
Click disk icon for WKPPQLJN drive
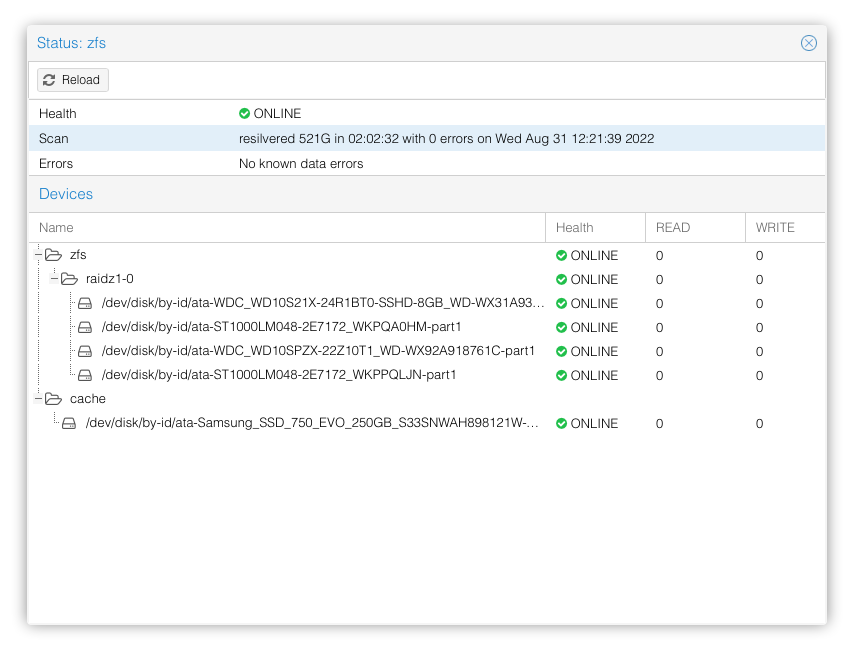(85, 375)
